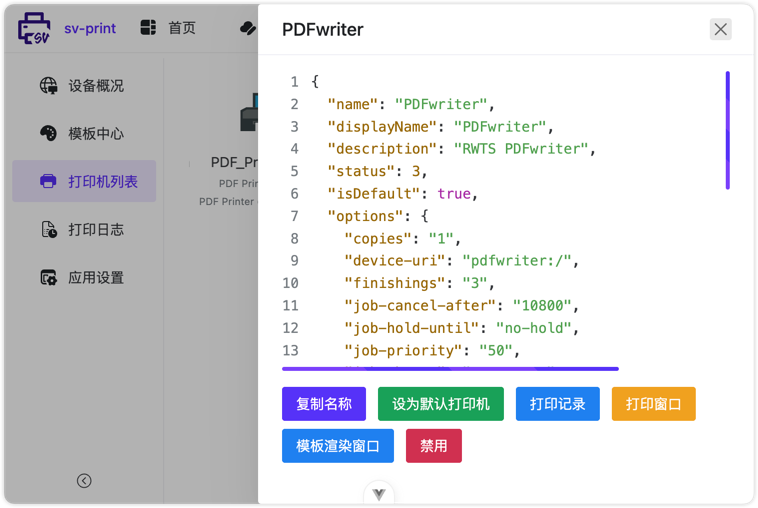This screenshot has width=758, height=508.
Task: Open the 首页 tab
Action: point(181,28)
